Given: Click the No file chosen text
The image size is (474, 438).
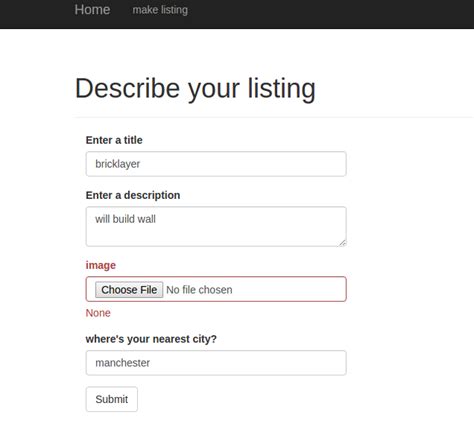Looking at the screenshot, I should click(199, 290).
